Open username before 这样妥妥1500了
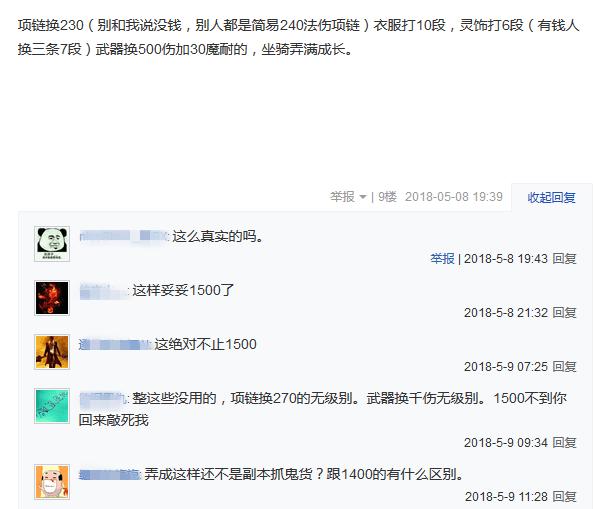 (x=103, y=290)
